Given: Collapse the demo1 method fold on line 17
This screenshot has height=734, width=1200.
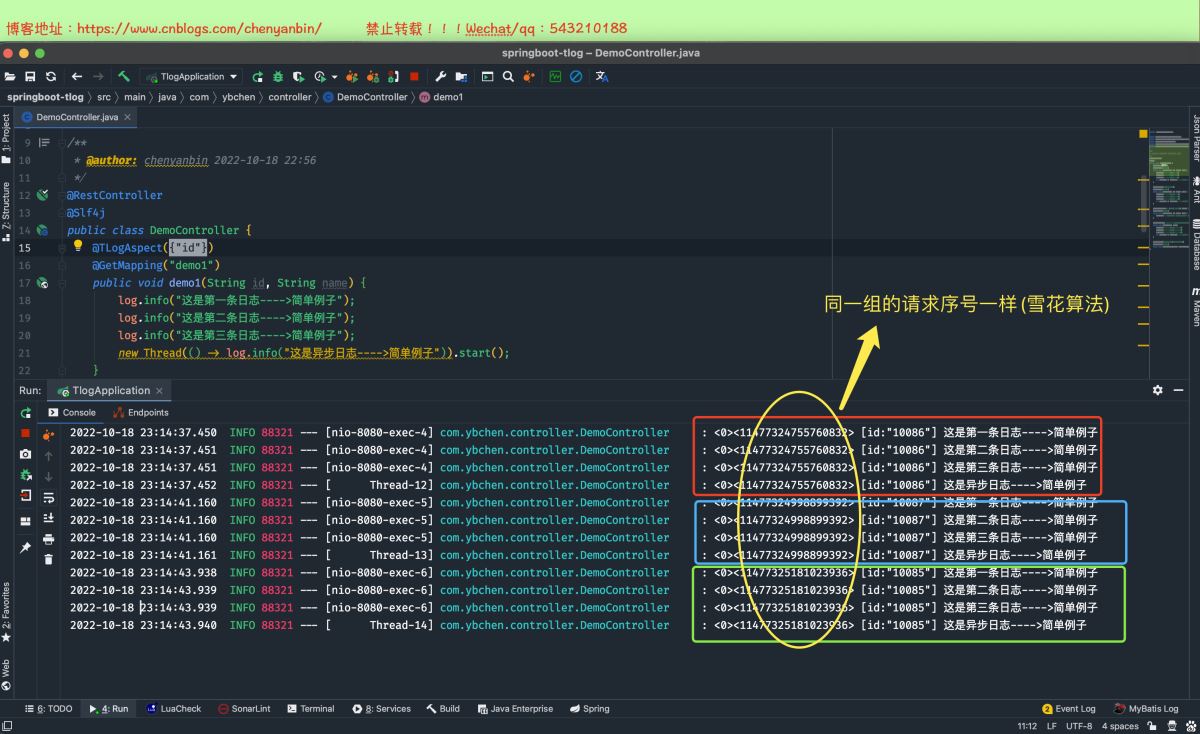Looking at the screenshot, I should pos(60,283).
